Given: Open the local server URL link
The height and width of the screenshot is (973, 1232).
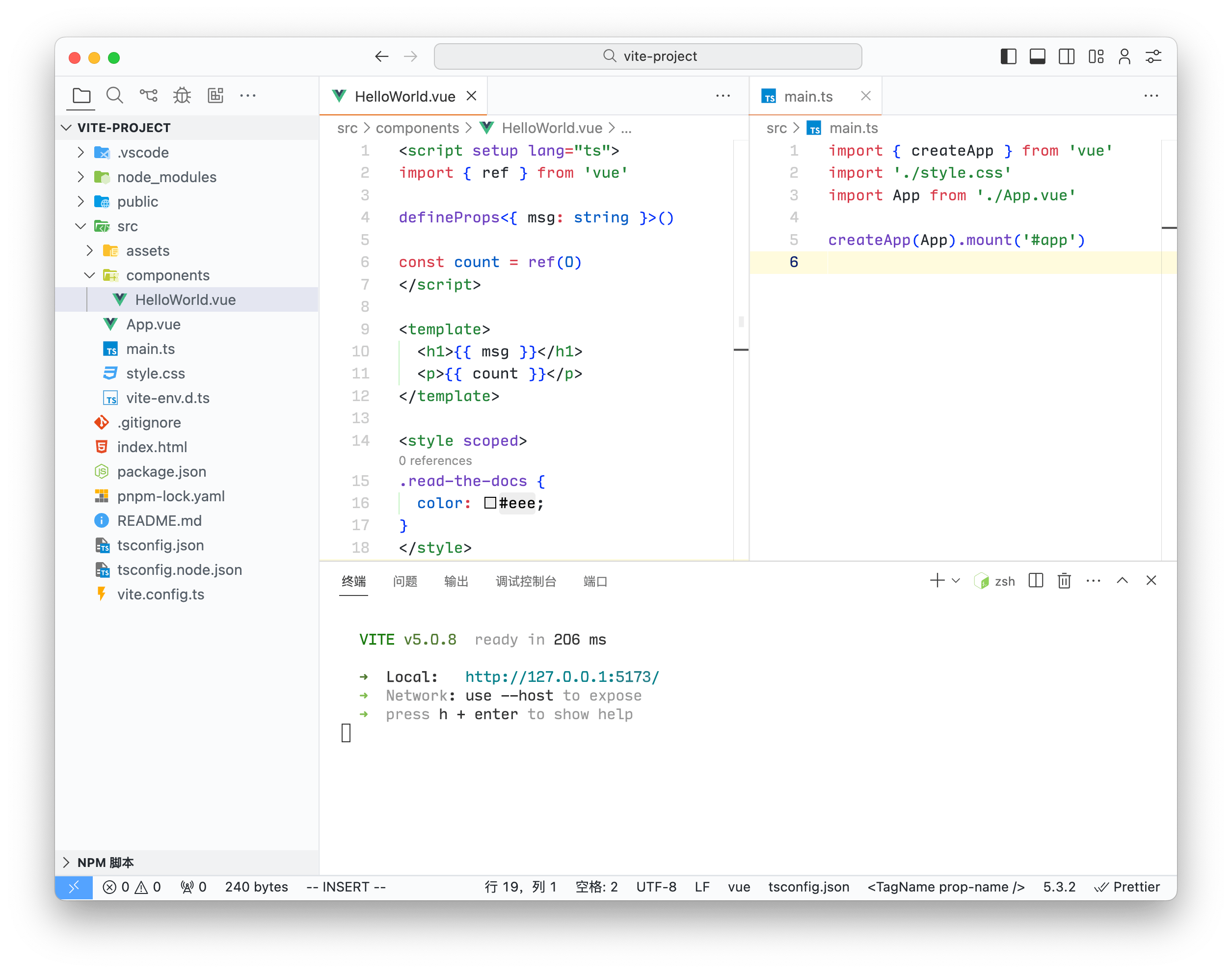Looking at the screenshot, I should point(562,677).
